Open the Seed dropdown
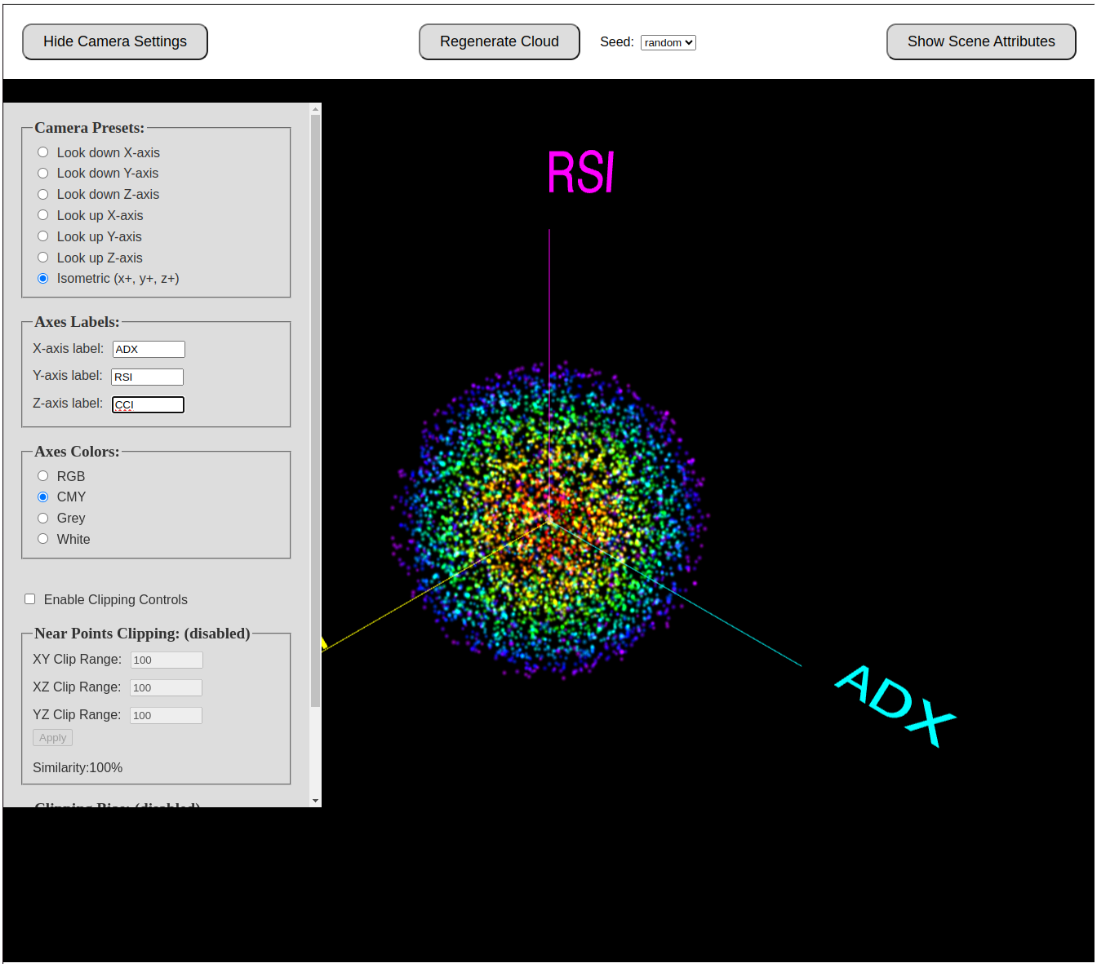This screenshot has width=1098, height=964. point(668,43)
